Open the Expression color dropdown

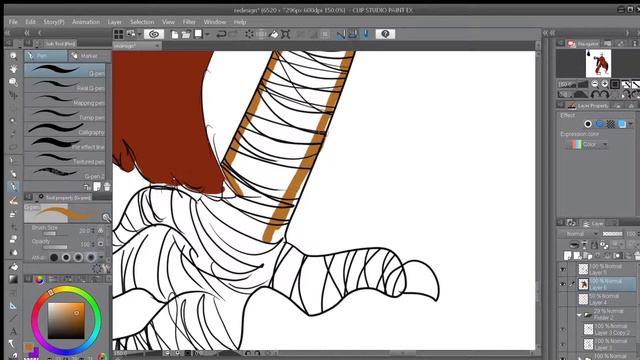pyautogui.click(x=587, y=144)
